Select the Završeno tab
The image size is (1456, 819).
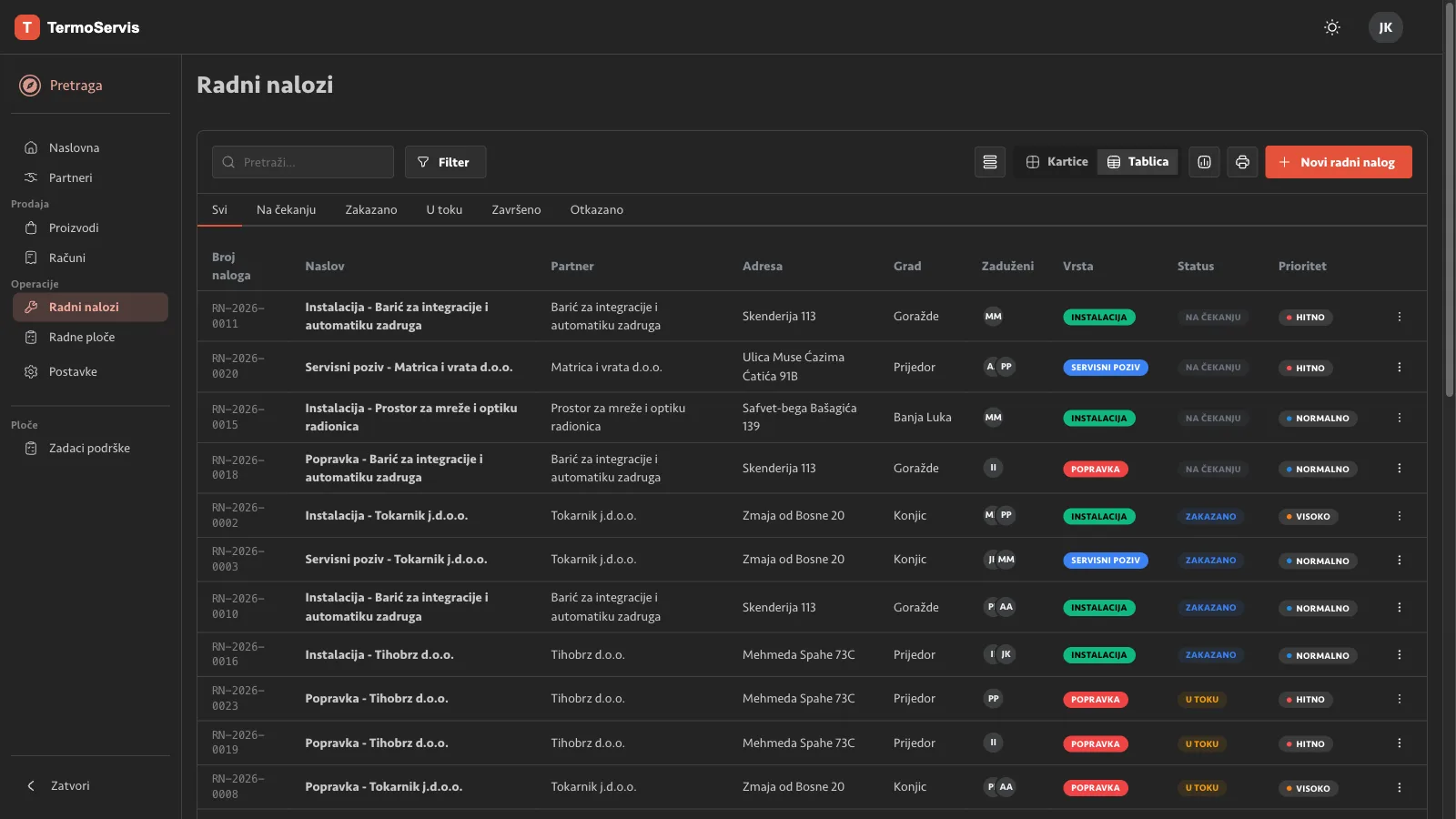pyautogui.click(x=516, y=210)
